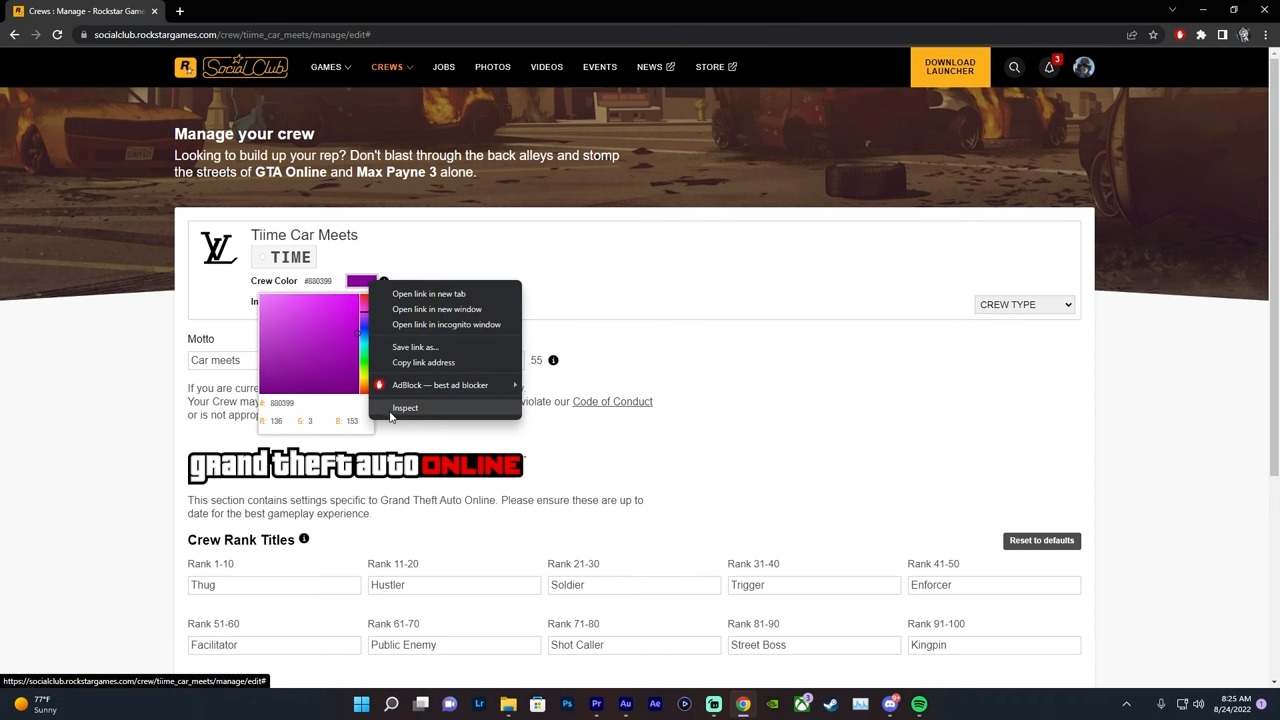Screen dimensions: 1280x720
Task: Open the Social Club profile avatar menu
Action: coord(1084,67)
